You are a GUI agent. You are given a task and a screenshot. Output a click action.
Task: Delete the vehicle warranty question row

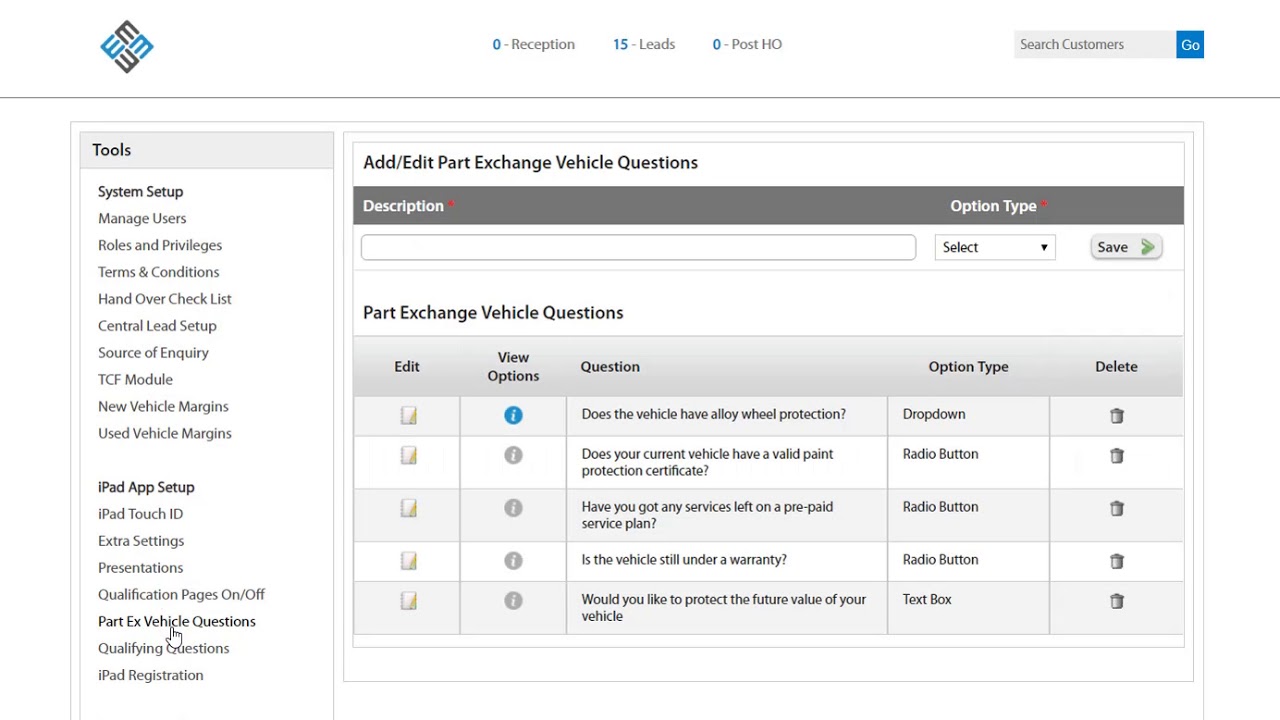(1116, 561)
